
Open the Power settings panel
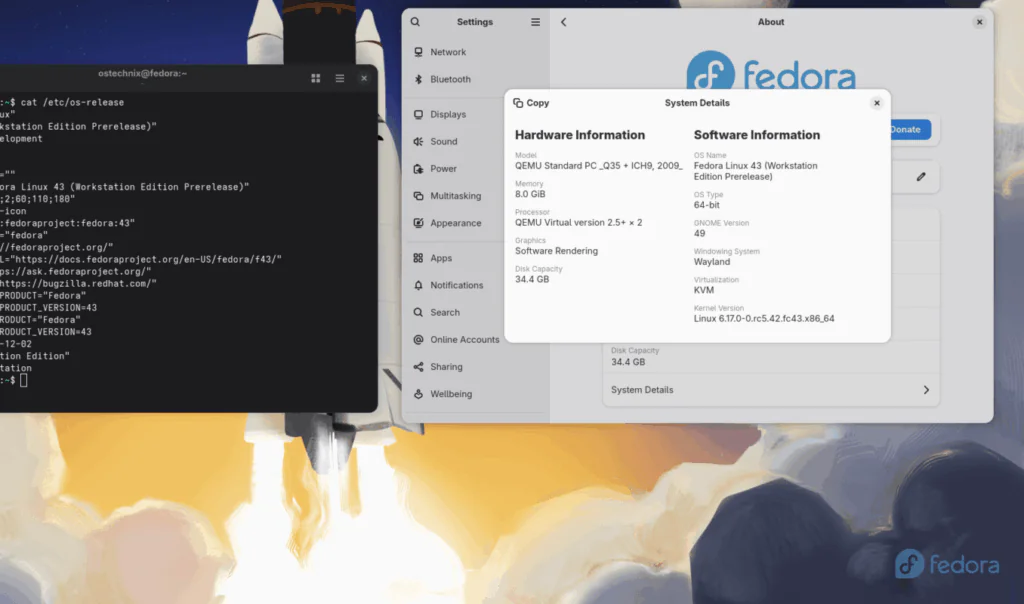[443, 169]
